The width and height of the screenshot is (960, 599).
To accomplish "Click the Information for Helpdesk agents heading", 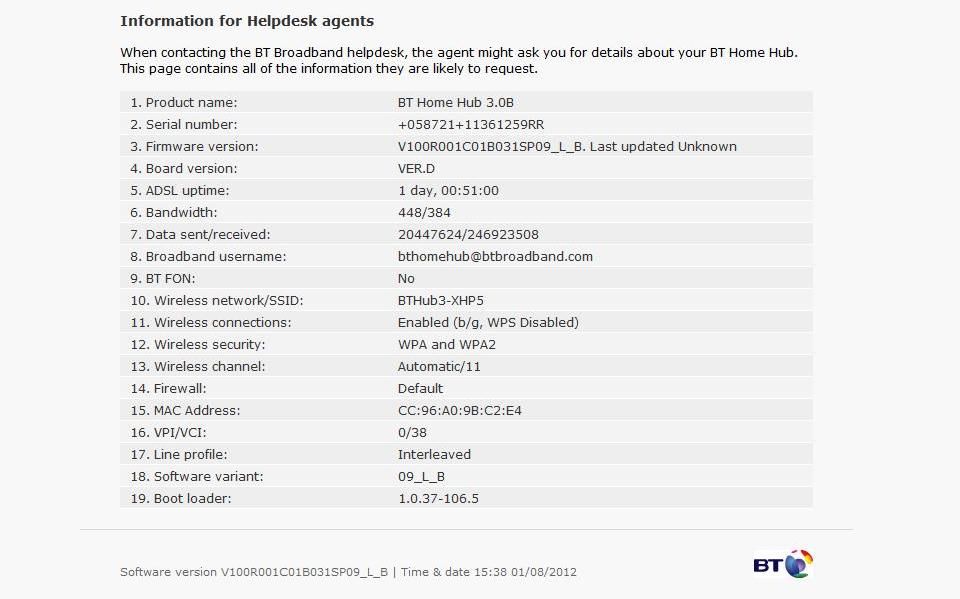I will point(247,21).
